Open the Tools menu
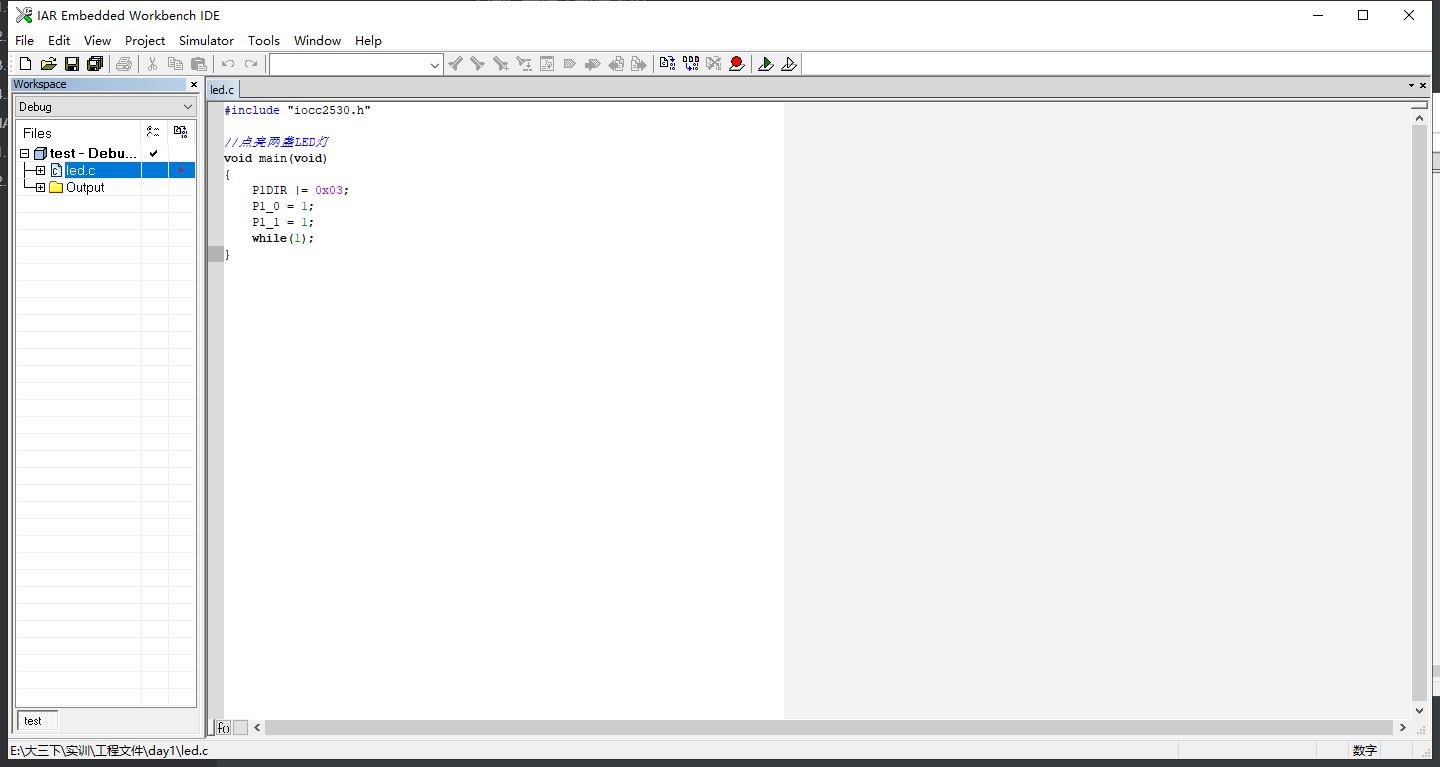 [x=264, y=41]
